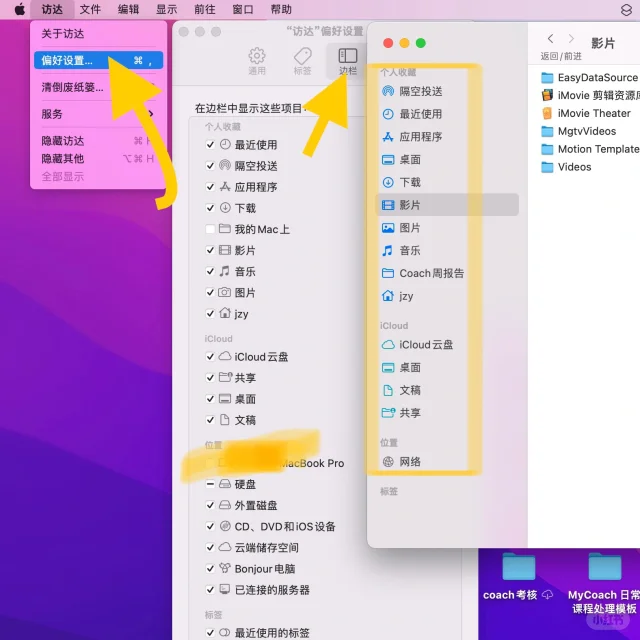
Task: Toggle the 影片 checkbox in preferences
Action: (x=210, y=250)
